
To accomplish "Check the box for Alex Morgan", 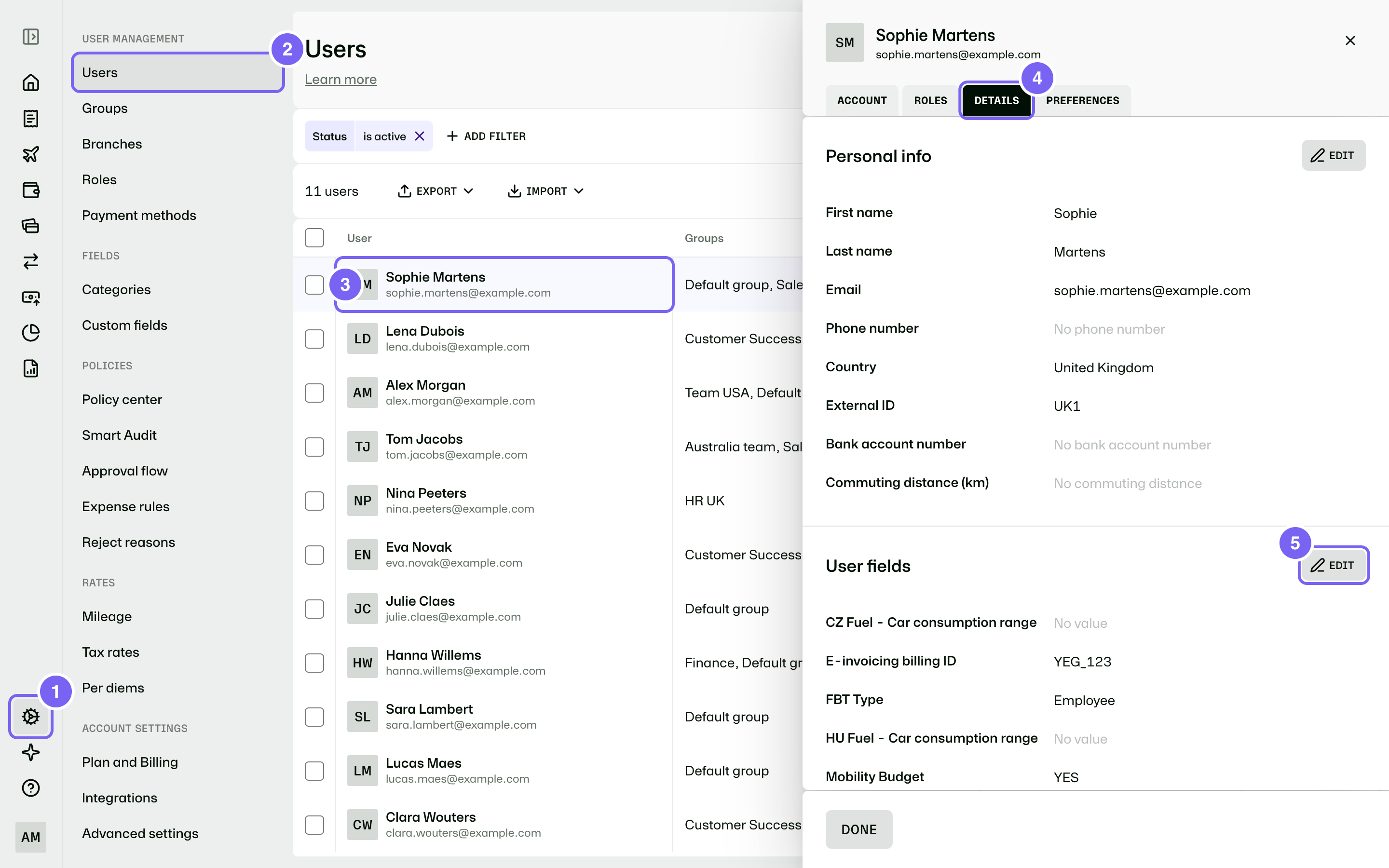I will 314,393.
